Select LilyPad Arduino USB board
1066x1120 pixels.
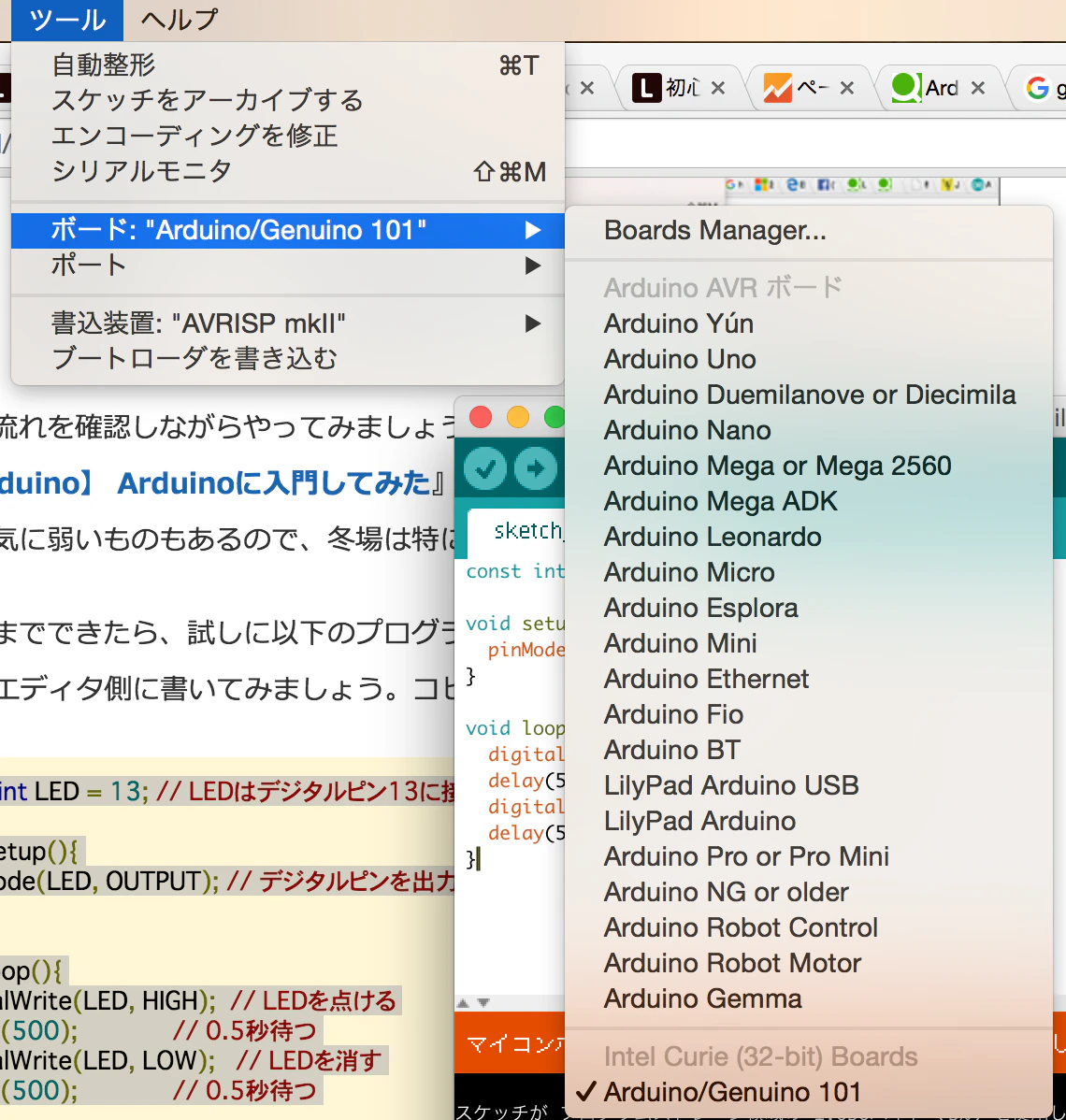[809, 785]
